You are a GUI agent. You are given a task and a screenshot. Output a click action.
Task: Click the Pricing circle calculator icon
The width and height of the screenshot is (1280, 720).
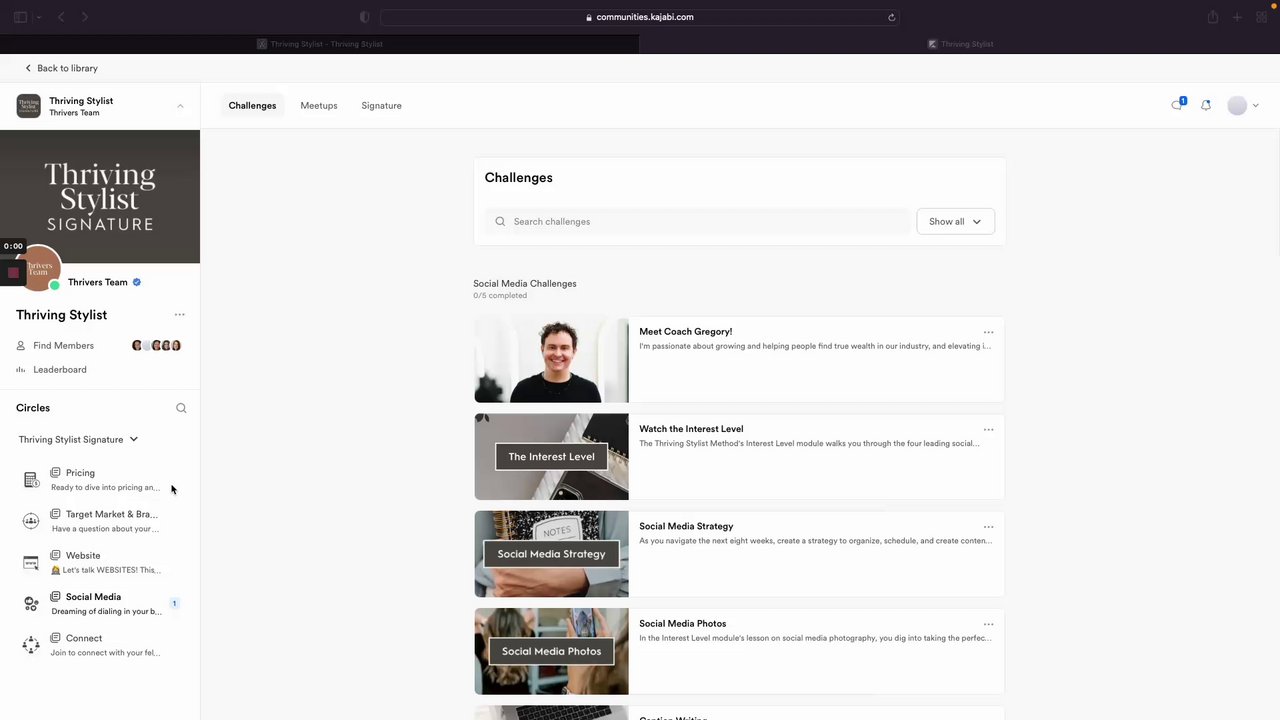pos(31,480)
